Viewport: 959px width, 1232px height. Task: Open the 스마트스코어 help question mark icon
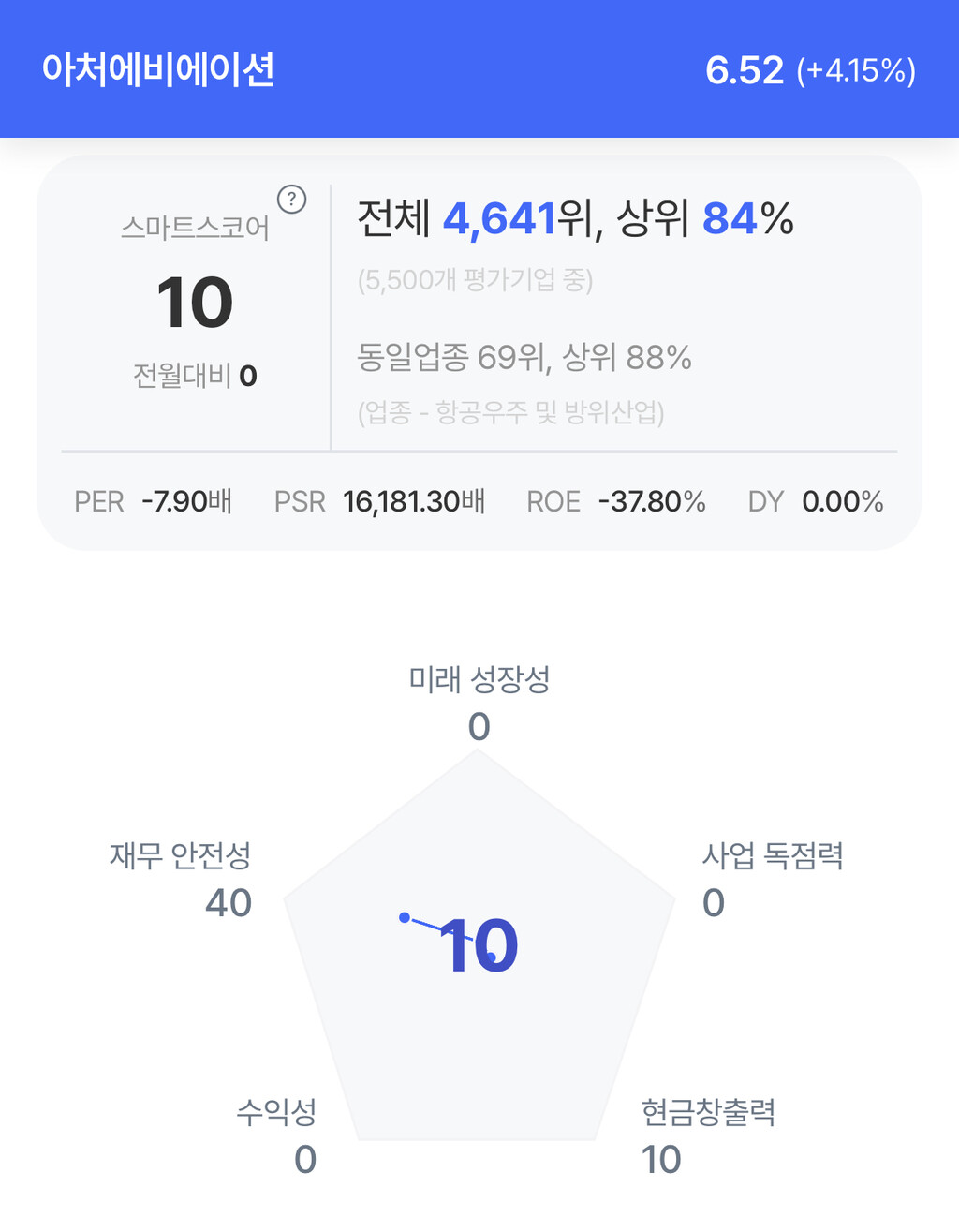coord(292,199)
